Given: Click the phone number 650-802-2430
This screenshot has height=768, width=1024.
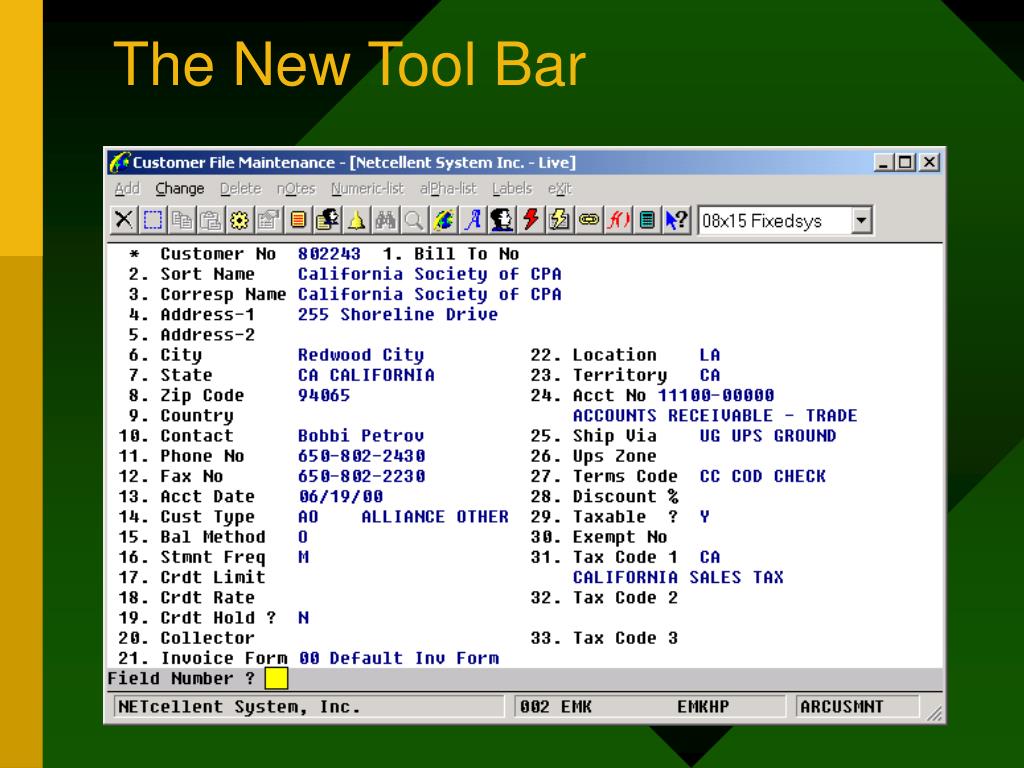Looking at the screenshot, I should (361, 456).
